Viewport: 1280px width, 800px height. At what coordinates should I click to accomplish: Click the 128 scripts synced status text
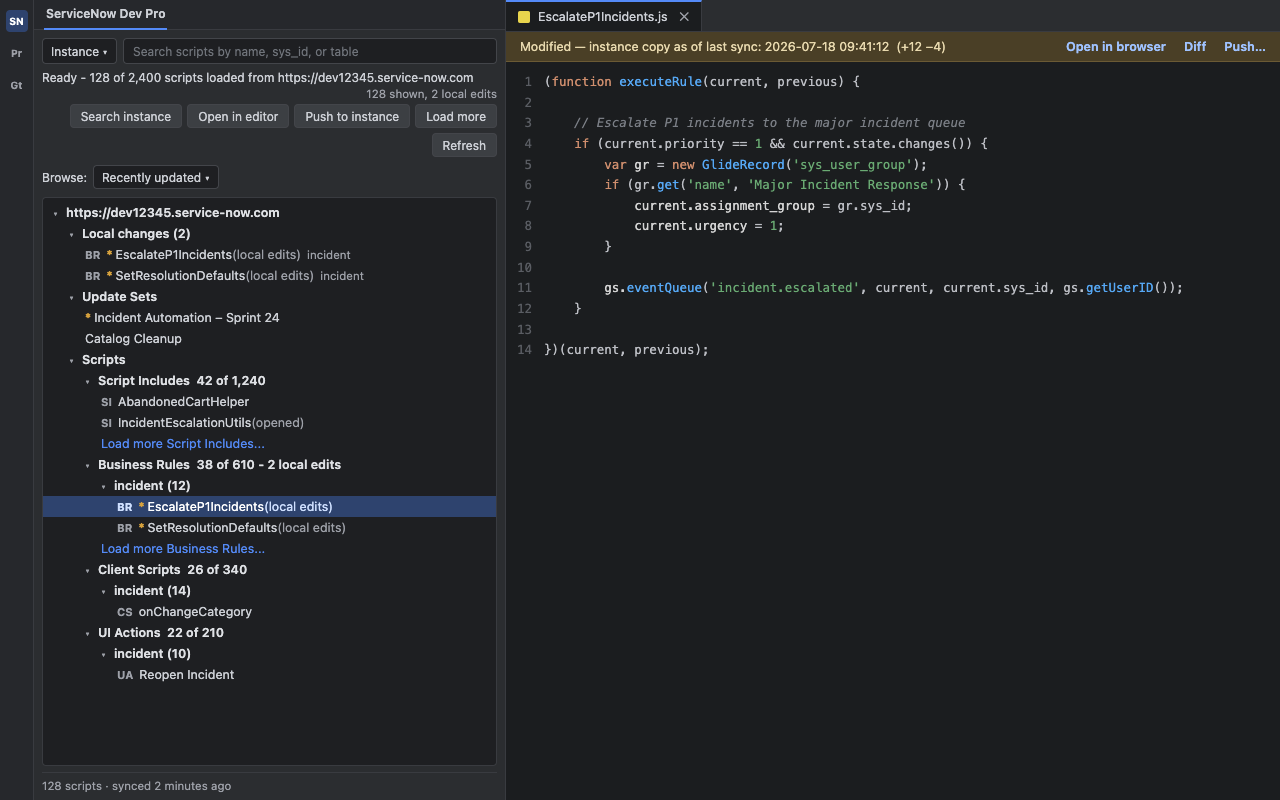coord(136,786)
